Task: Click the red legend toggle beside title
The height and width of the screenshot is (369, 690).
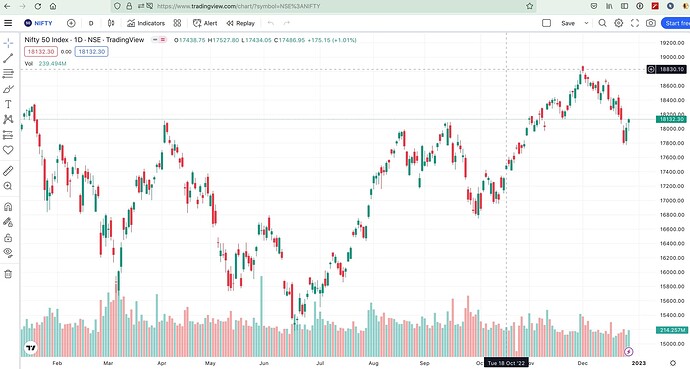Action: pos(162,40)
